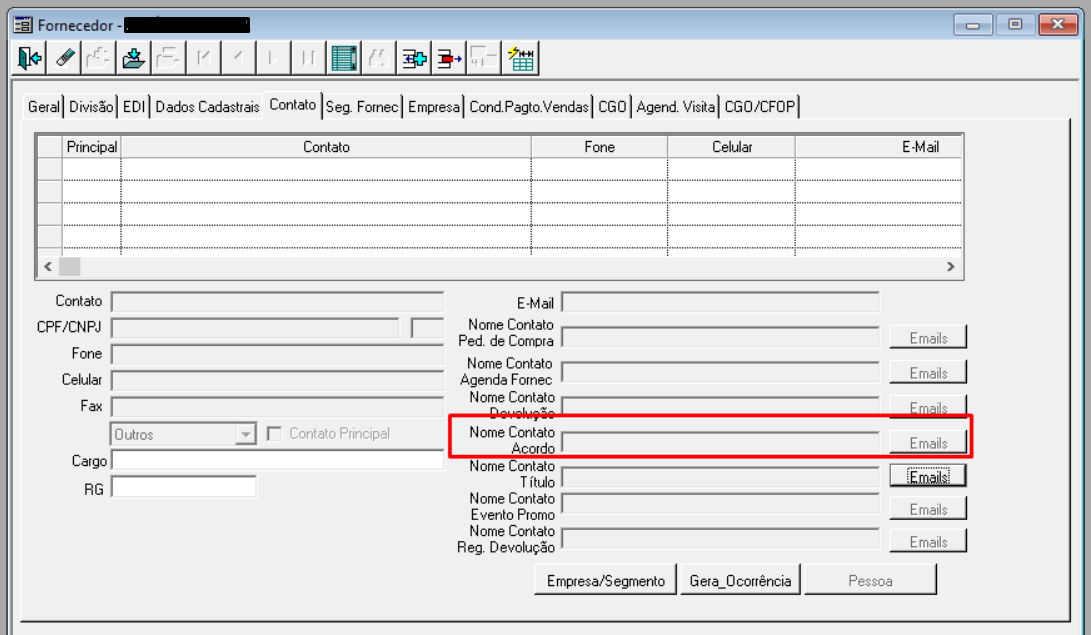Screen dimensions: 1091x635
Task: Click Emails button for Contato Devolução
Action: click(928, 407)
